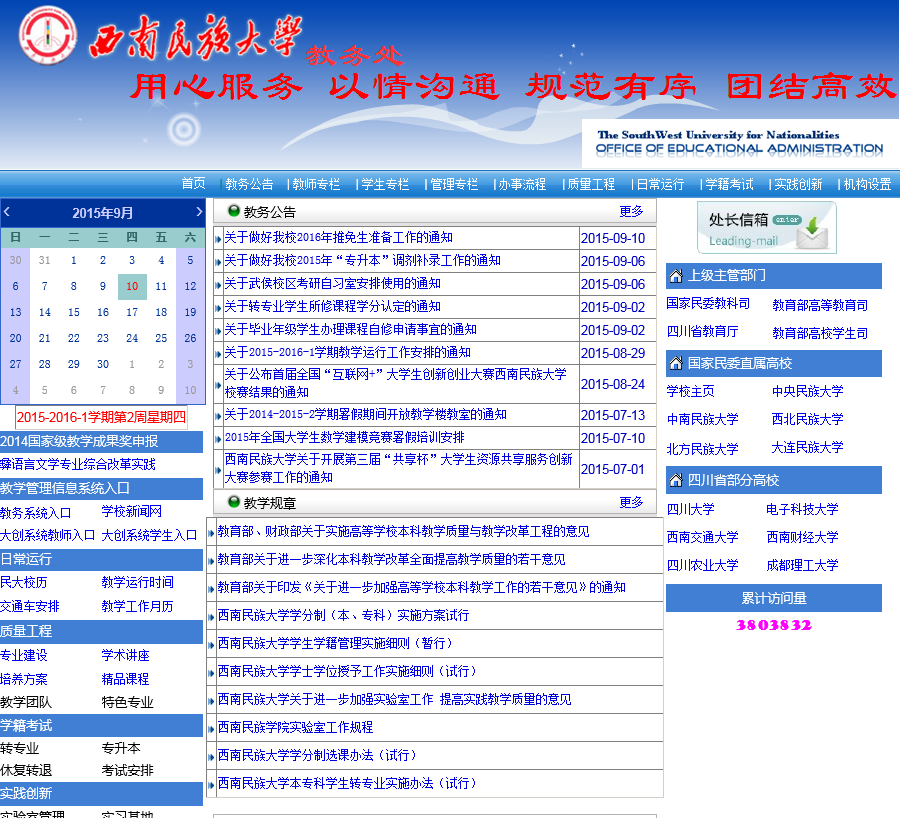Open 教学工作月历 link

tap(137, 606)
